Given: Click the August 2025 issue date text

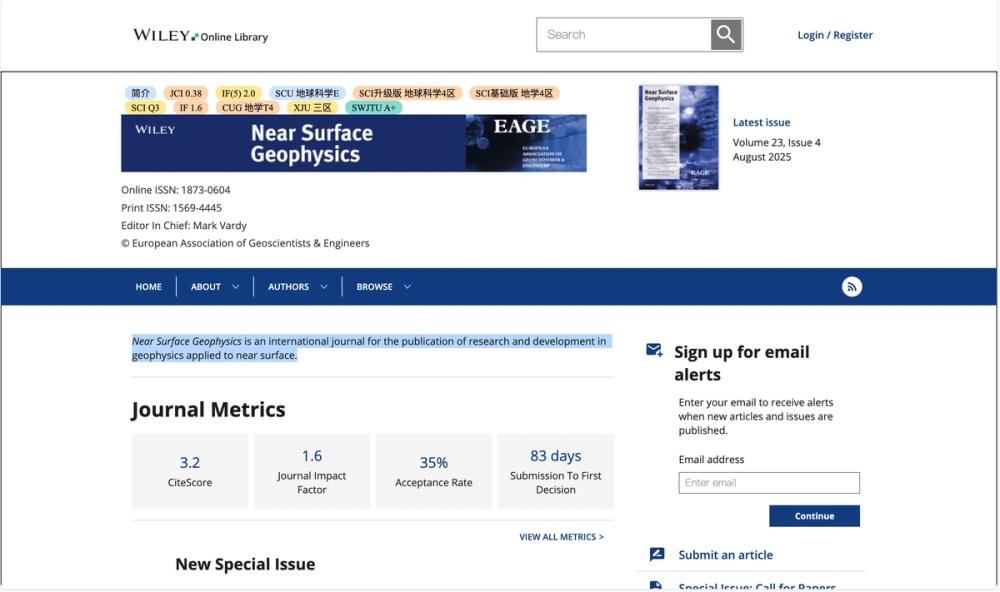Looking at the screenshot, I should click(761, 158).
